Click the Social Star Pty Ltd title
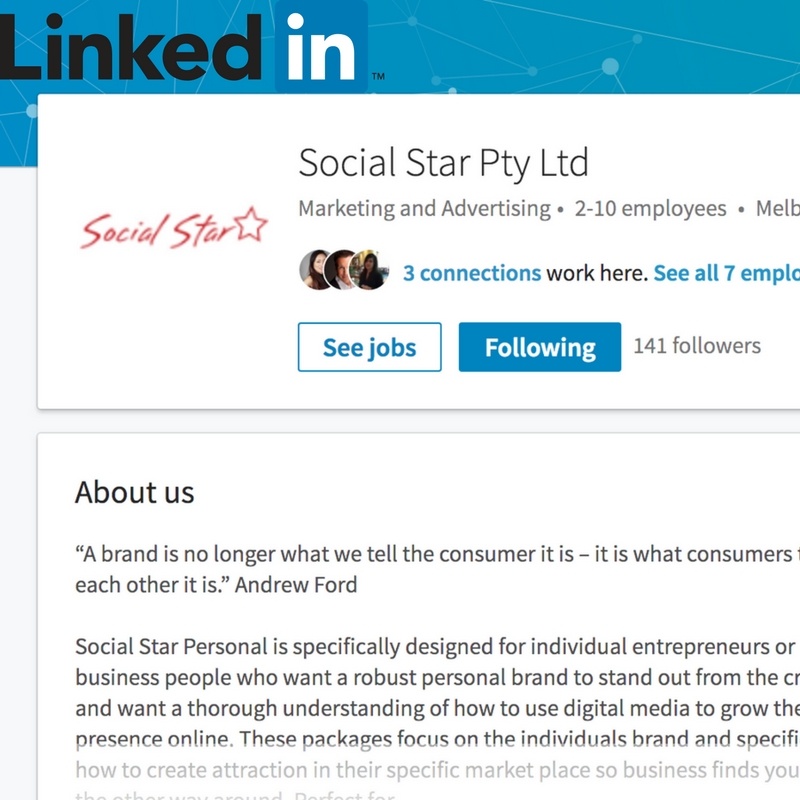 coord(444,163)
